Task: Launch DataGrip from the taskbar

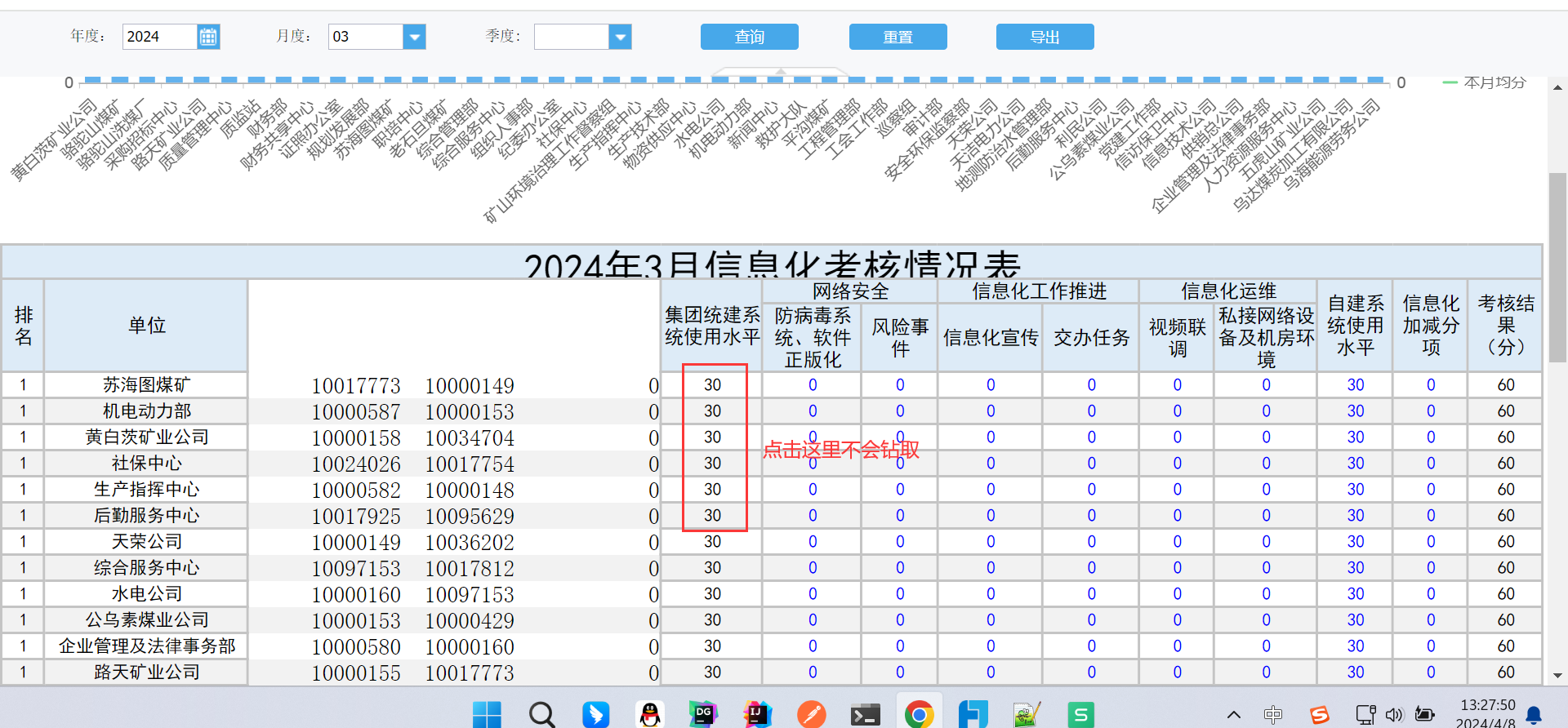Action: pos(703,714)
